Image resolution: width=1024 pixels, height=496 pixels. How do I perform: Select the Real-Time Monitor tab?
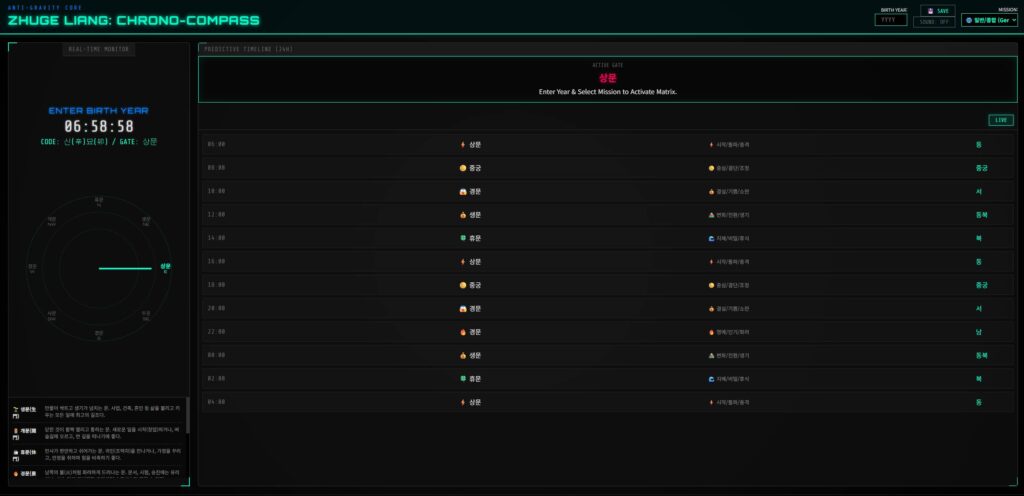point(98,48)
